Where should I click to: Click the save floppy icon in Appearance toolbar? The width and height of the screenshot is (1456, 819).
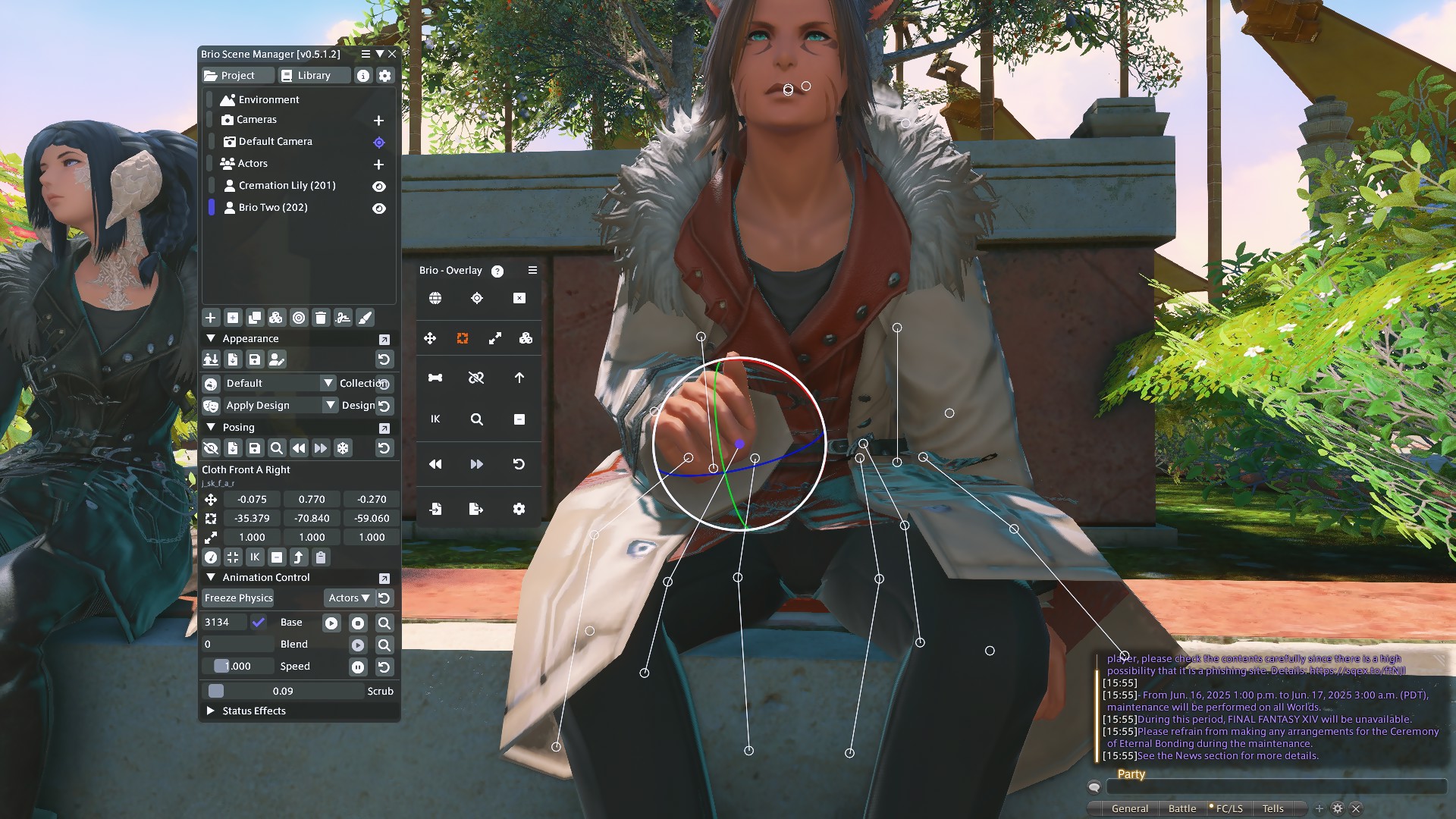click(x=255, y=359)
